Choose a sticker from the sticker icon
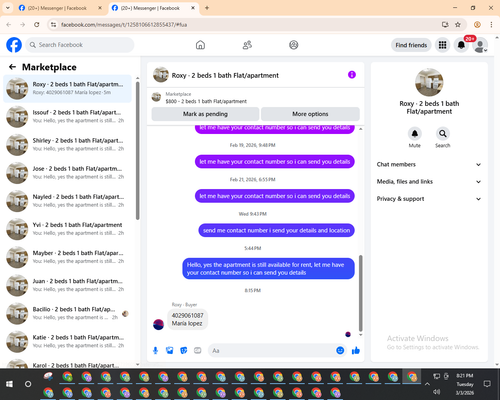 (184, 350)
